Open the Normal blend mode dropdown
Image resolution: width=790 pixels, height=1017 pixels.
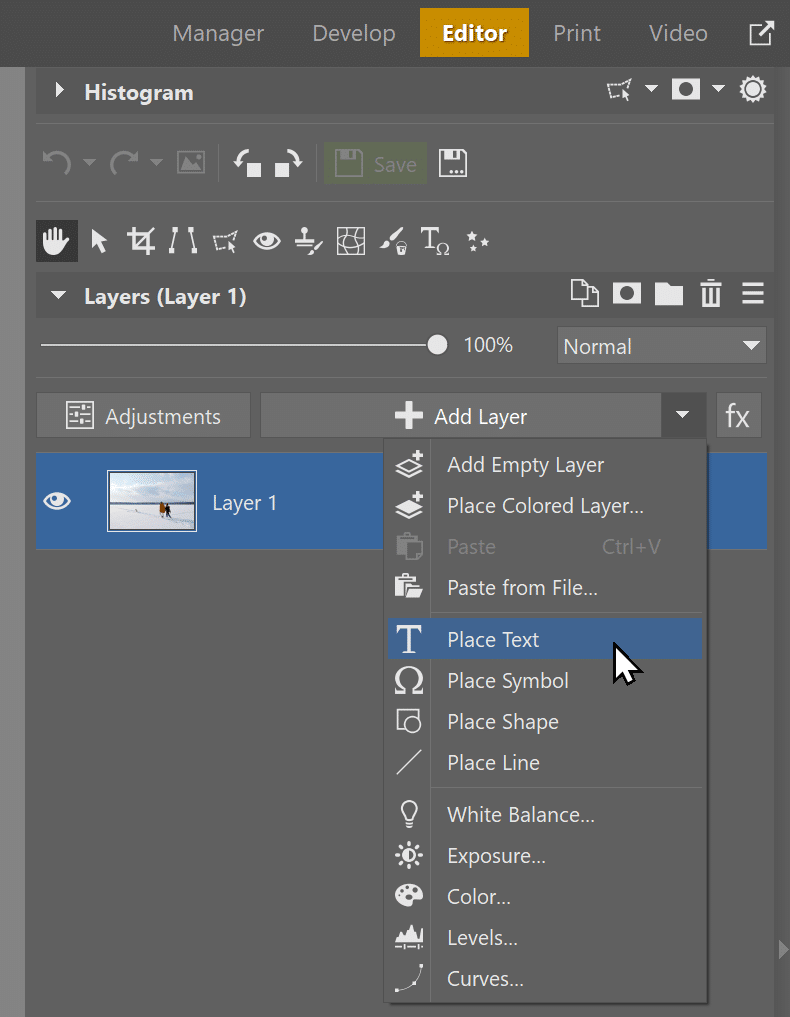(661, 346)
